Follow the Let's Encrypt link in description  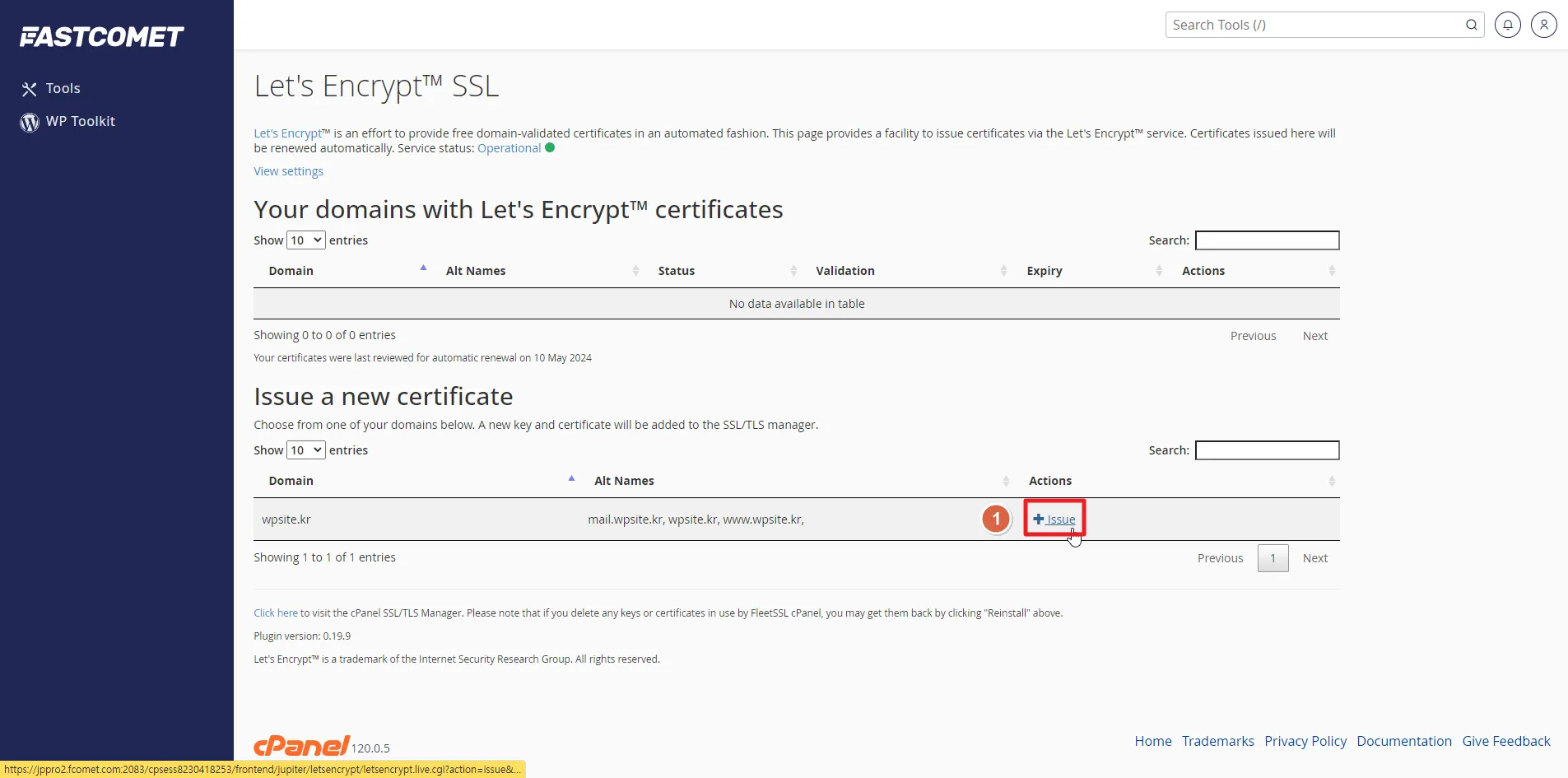coord(287,133)
